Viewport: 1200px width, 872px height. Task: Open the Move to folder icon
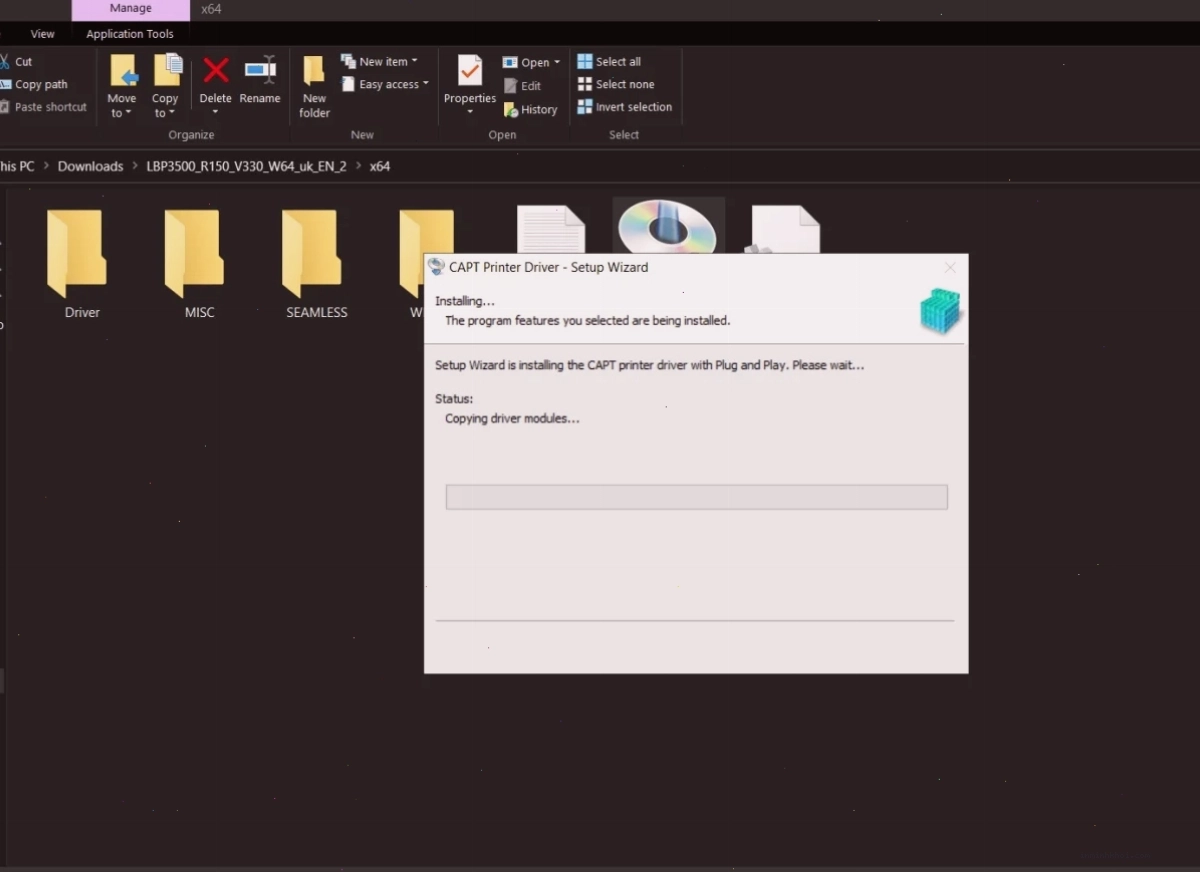pos(123,71)
